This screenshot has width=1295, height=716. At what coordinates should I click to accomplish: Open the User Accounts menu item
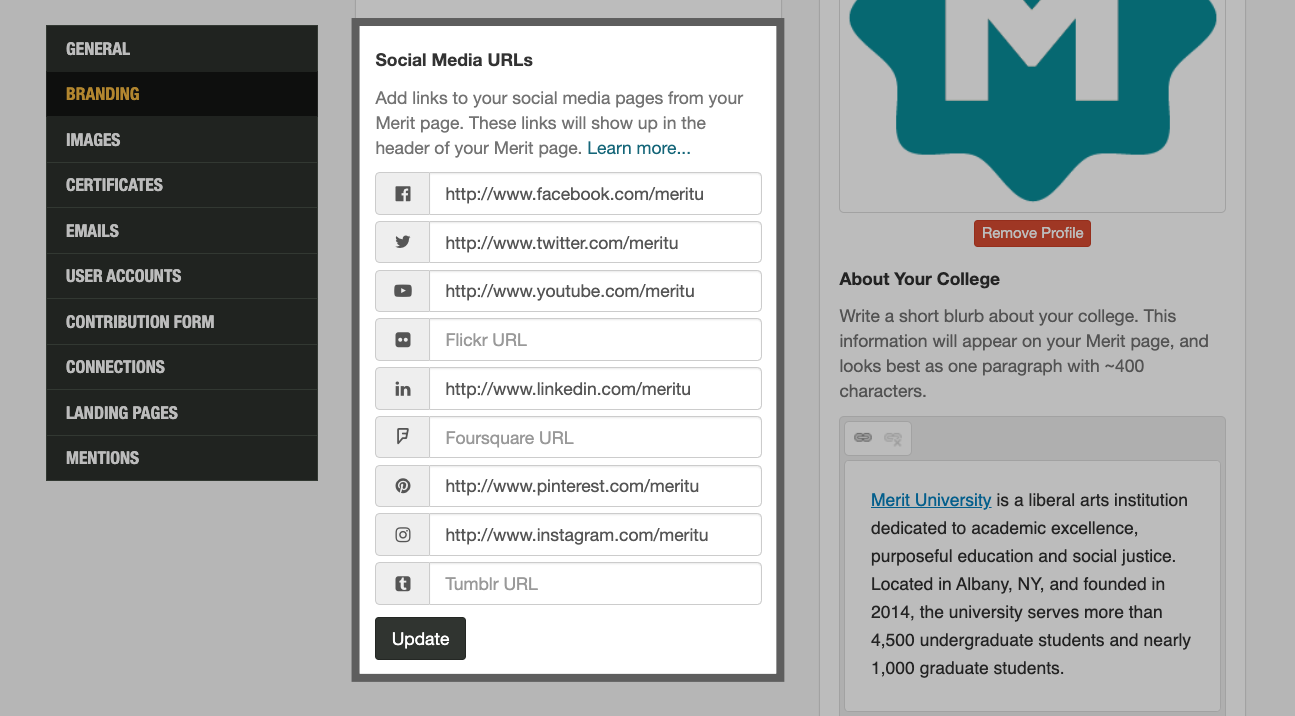point(123,276)
